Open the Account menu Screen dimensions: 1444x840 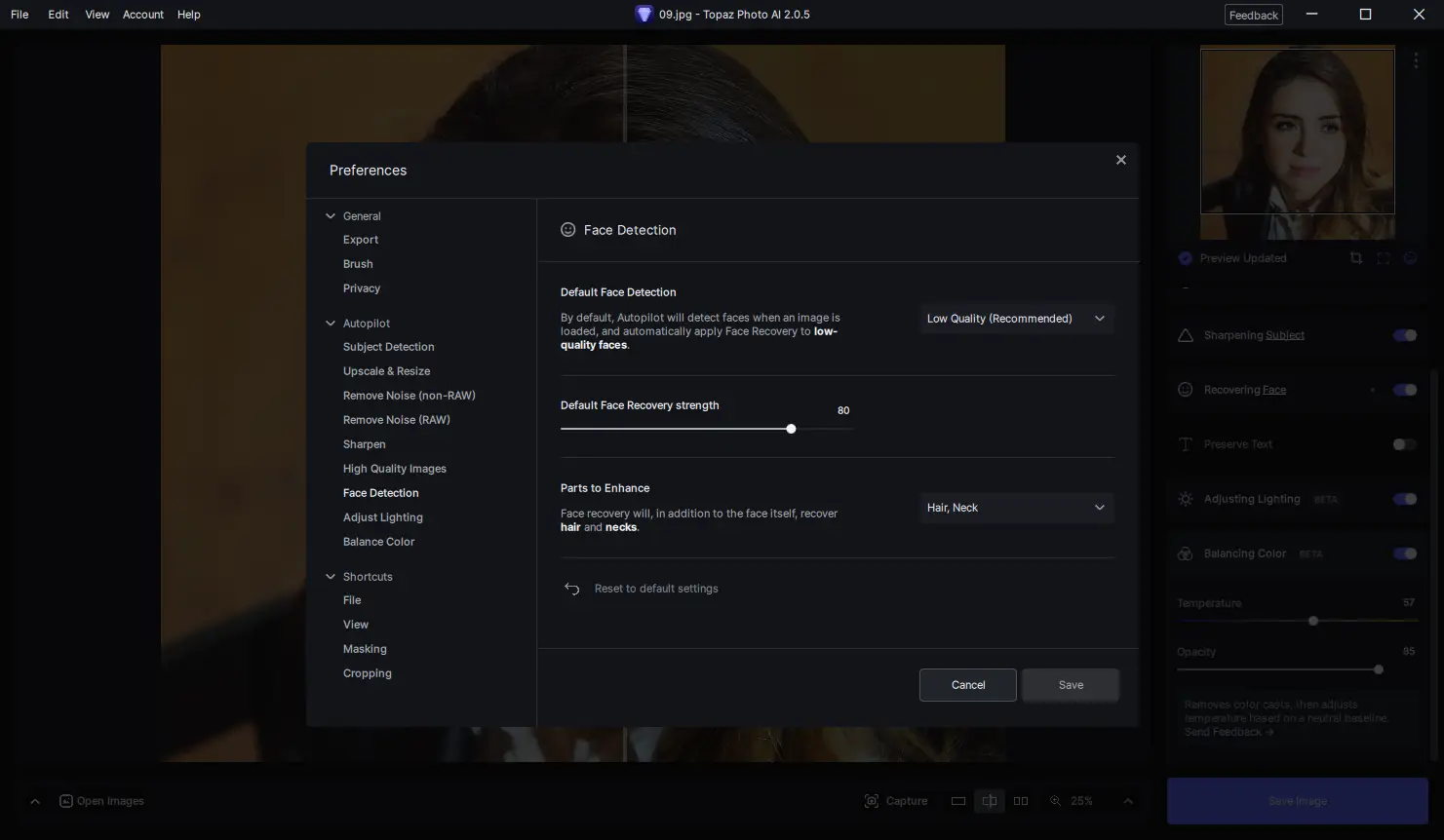coord(143,15)
